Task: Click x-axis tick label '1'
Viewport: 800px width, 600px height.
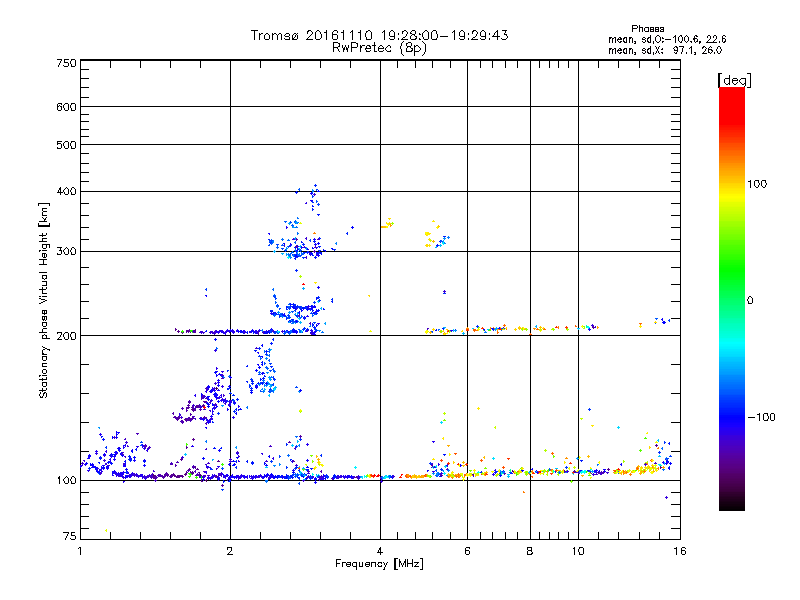Action: [81, 551]
